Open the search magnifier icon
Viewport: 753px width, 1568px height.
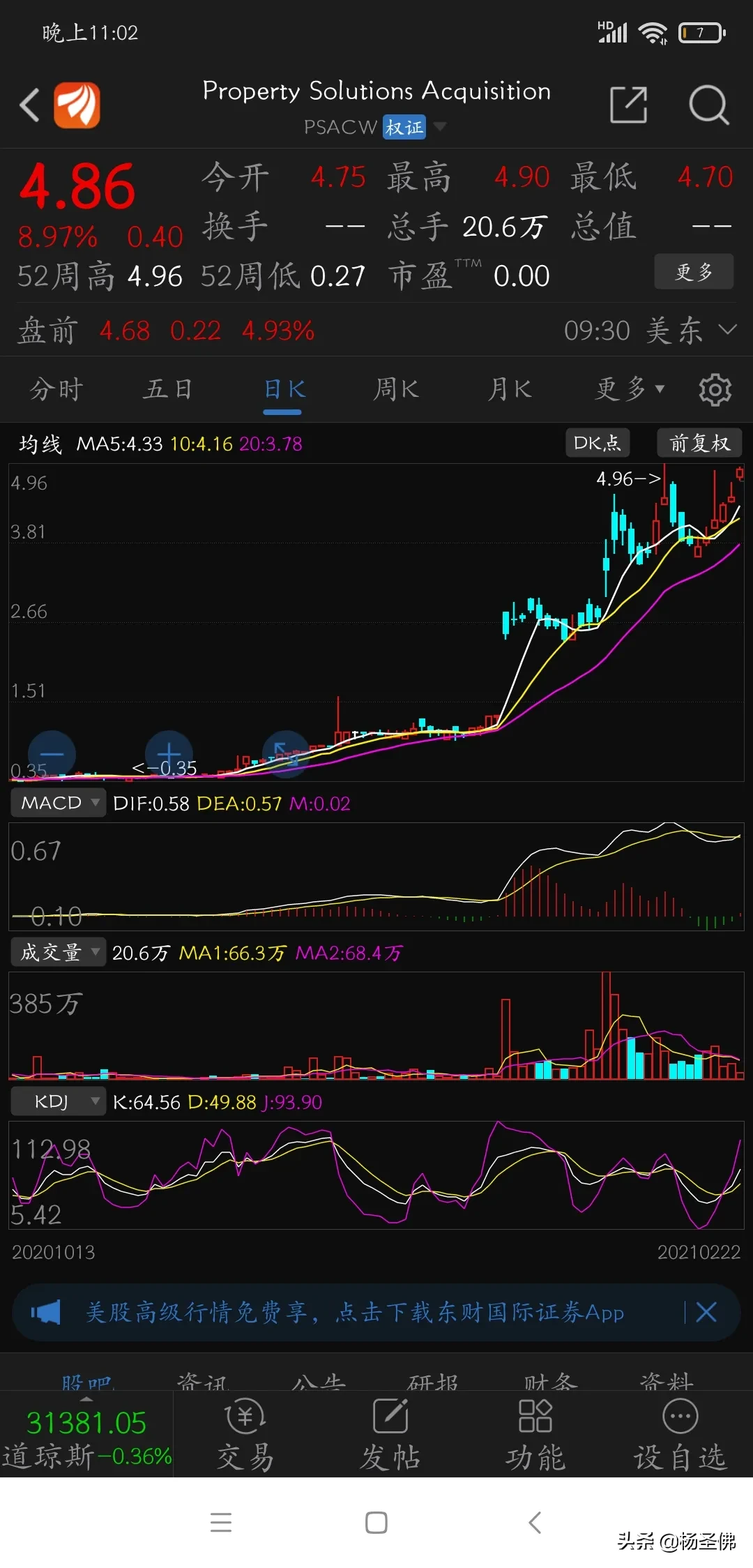tap(709, 105)
